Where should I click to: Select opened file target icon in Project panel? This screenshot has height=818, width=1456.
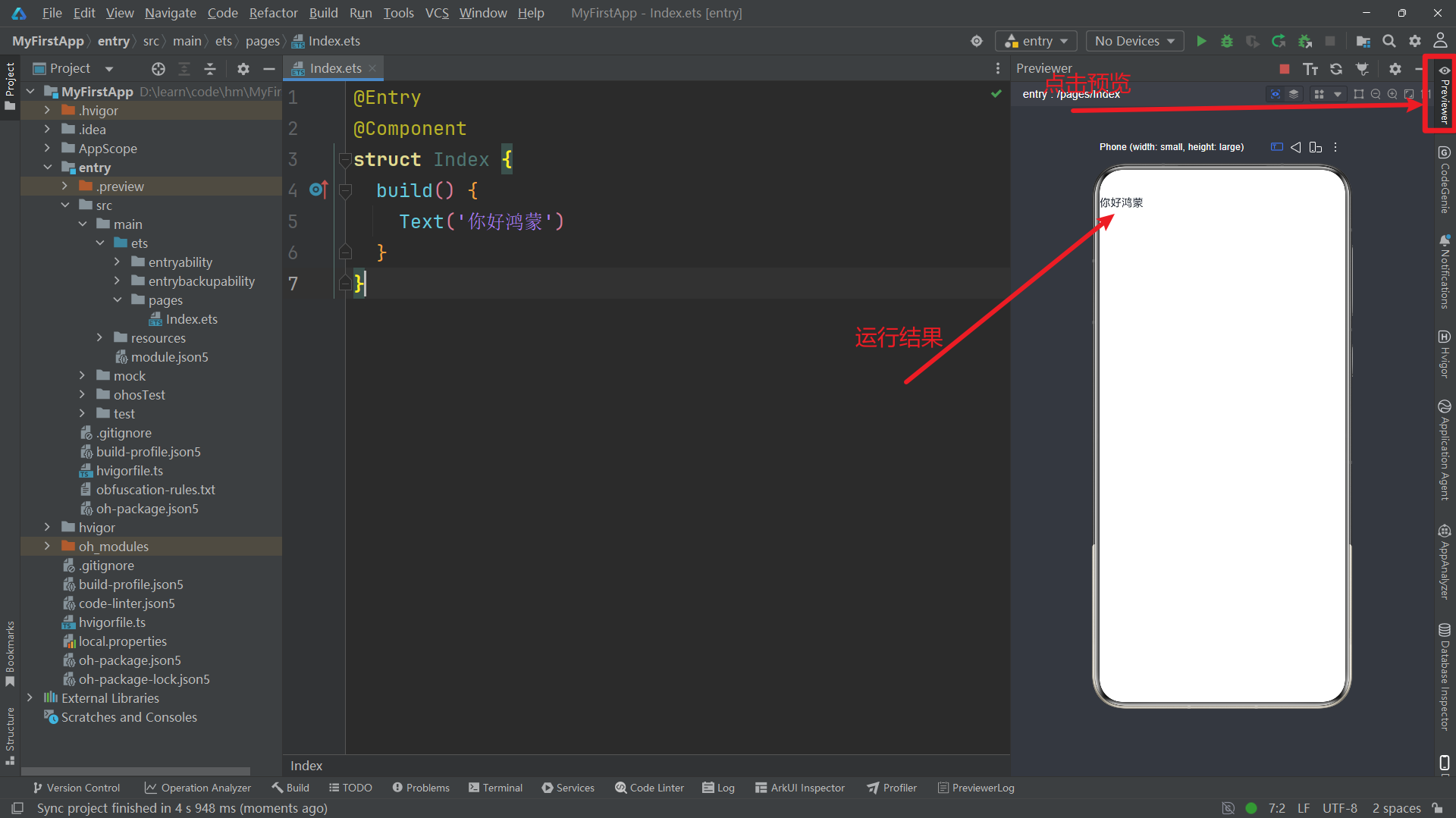click(158, 69)
